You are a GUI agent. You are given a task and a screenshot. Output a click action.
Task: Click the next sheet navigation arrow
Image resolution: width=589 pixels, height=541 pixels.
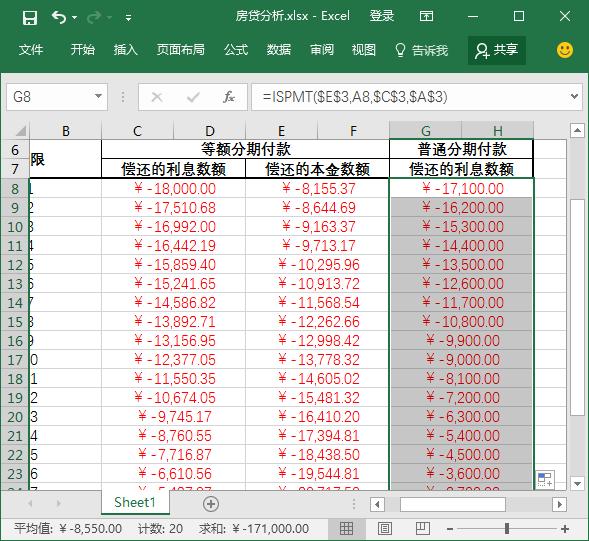click(x=58, y=503)
